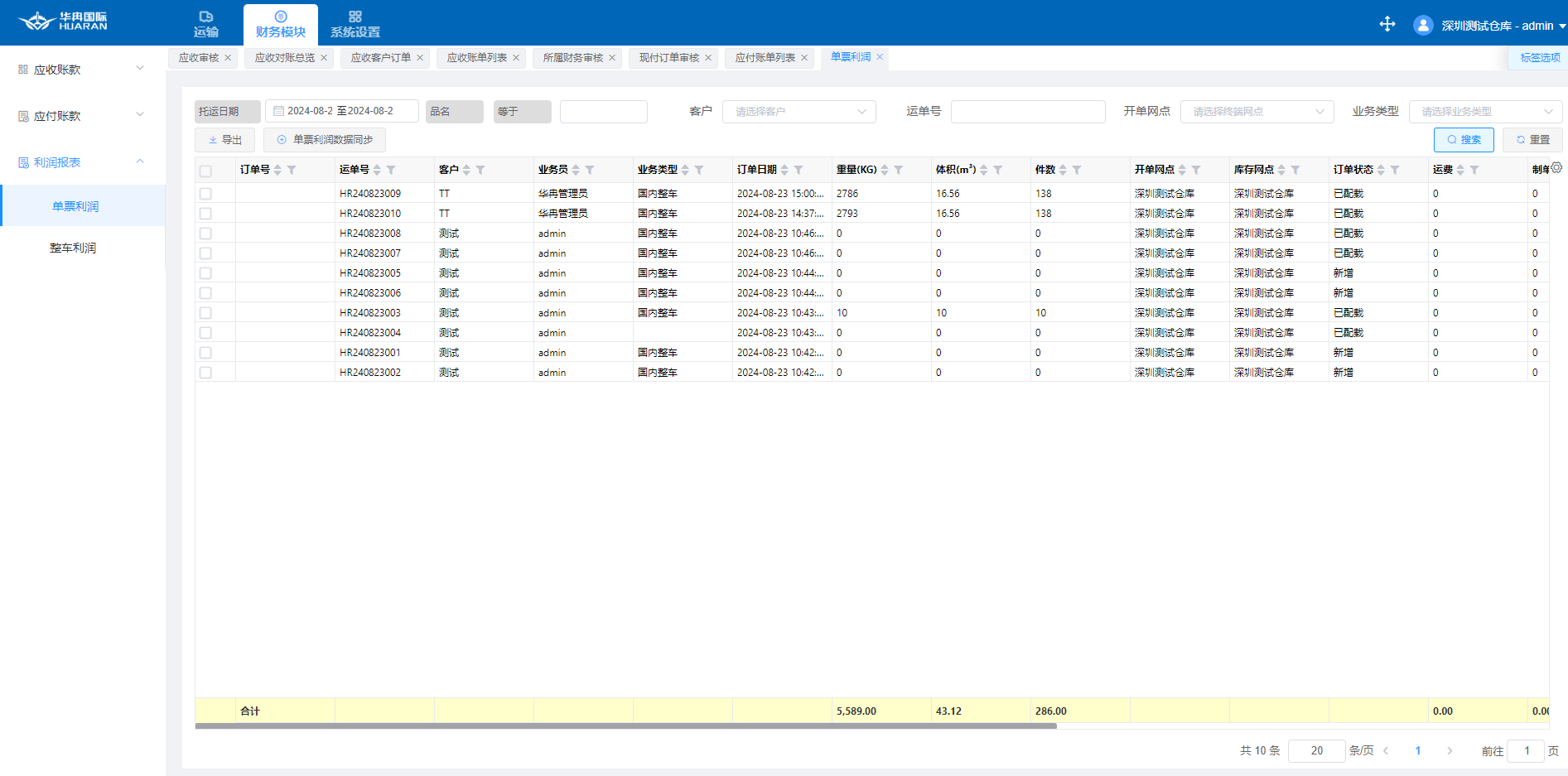Open the 业务类型 dropdown
Image resolution: width=1568 pixels, height=776 pixels.
click(1485, 112)
